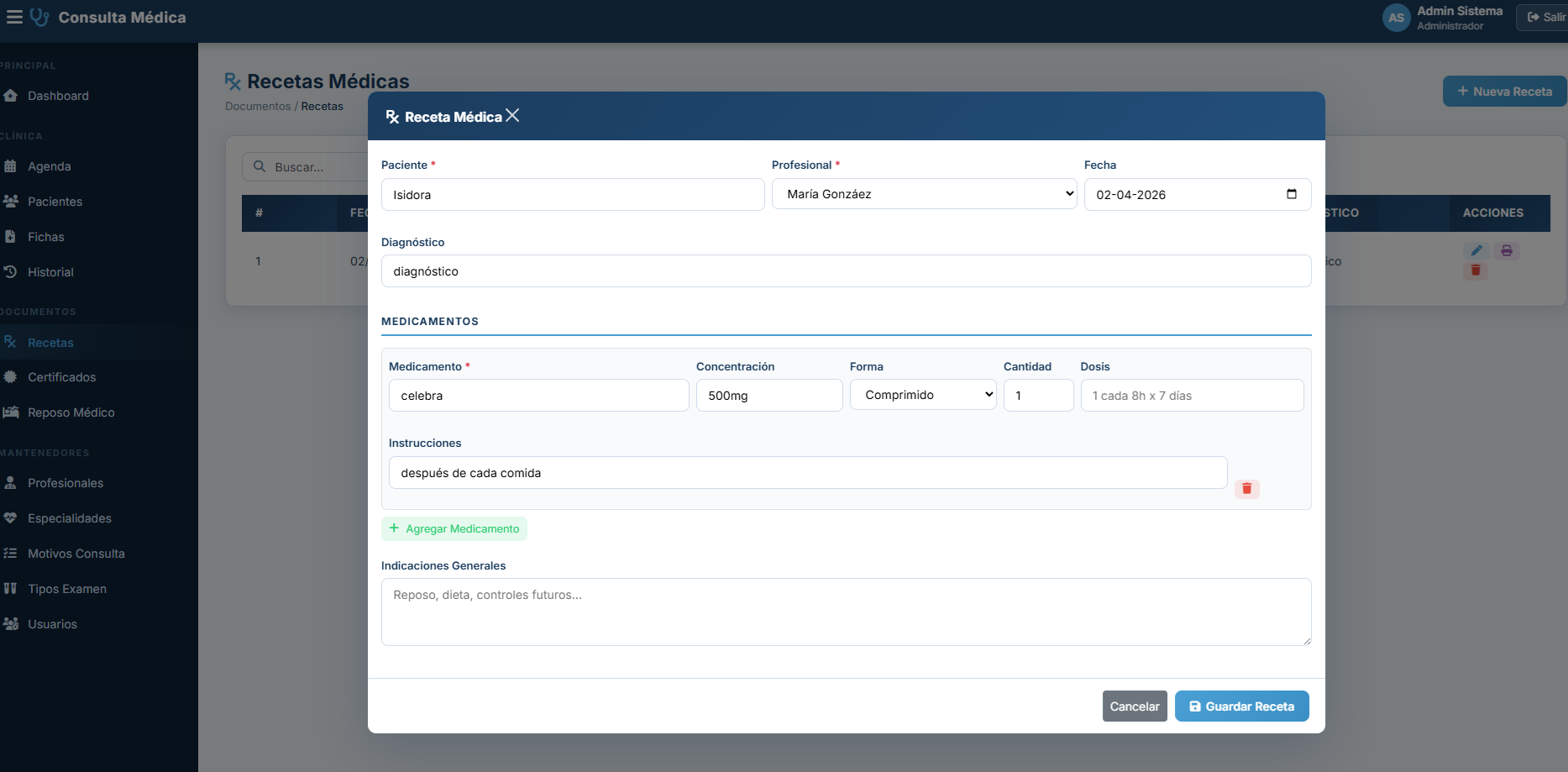1568x772 pixels.
Task: Click the Fichas file icon
Action: (10, 237)
